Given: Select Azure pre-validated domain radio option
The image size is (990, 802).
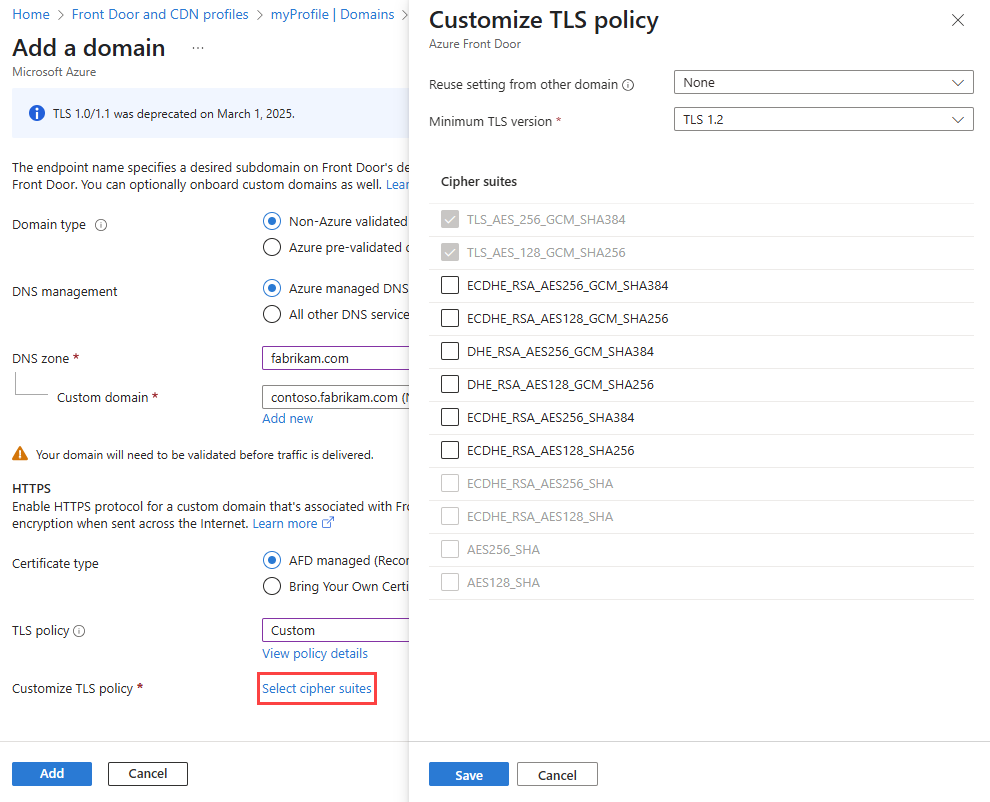Looking at the screenshot, I should click(x=271, y=247).
